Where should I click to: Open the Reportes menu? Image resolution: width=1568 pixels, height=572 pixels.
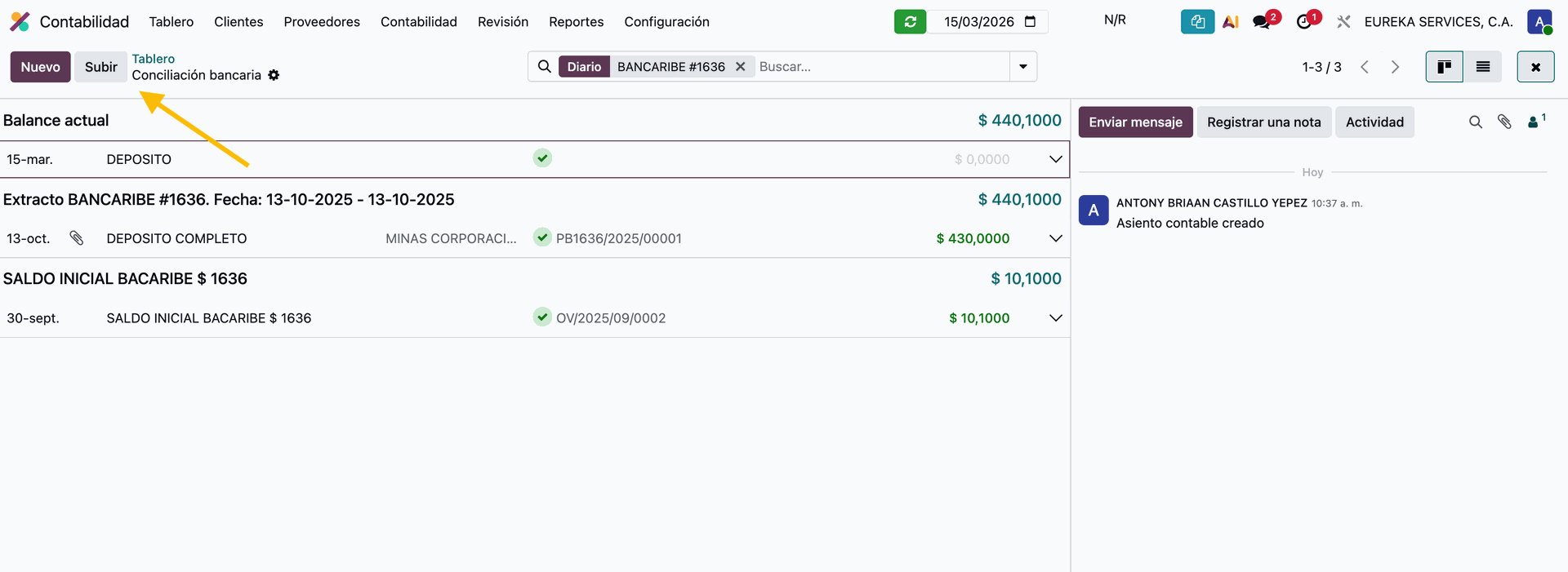[576, 22]
